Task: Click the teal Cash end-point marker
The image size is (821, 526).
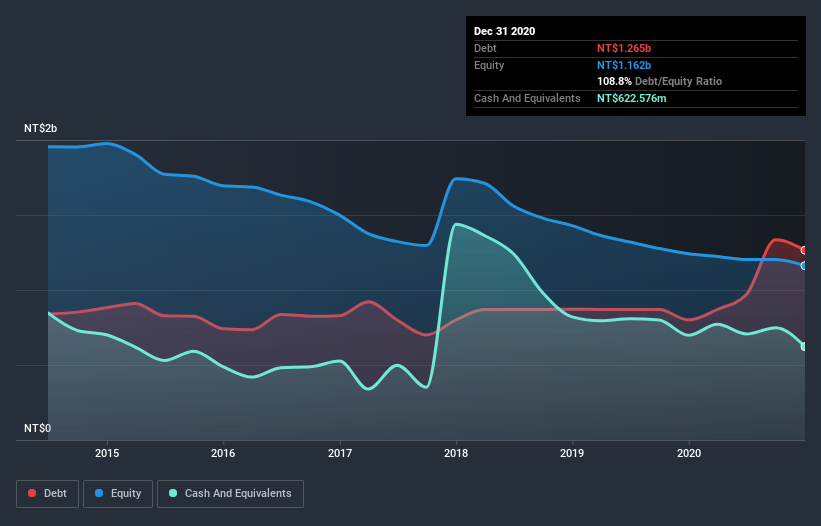Action: click(x=804, y=346)
